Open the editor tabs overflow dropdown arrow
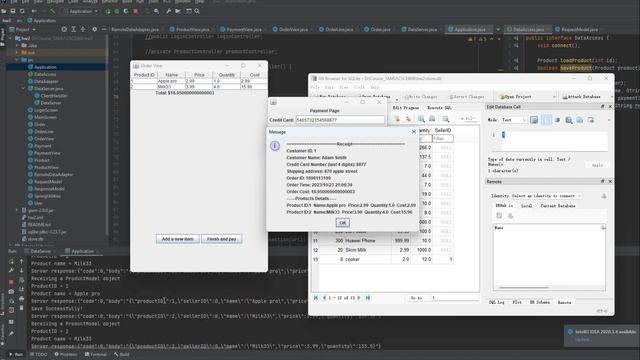640x360 pixels. coord(498,29)
